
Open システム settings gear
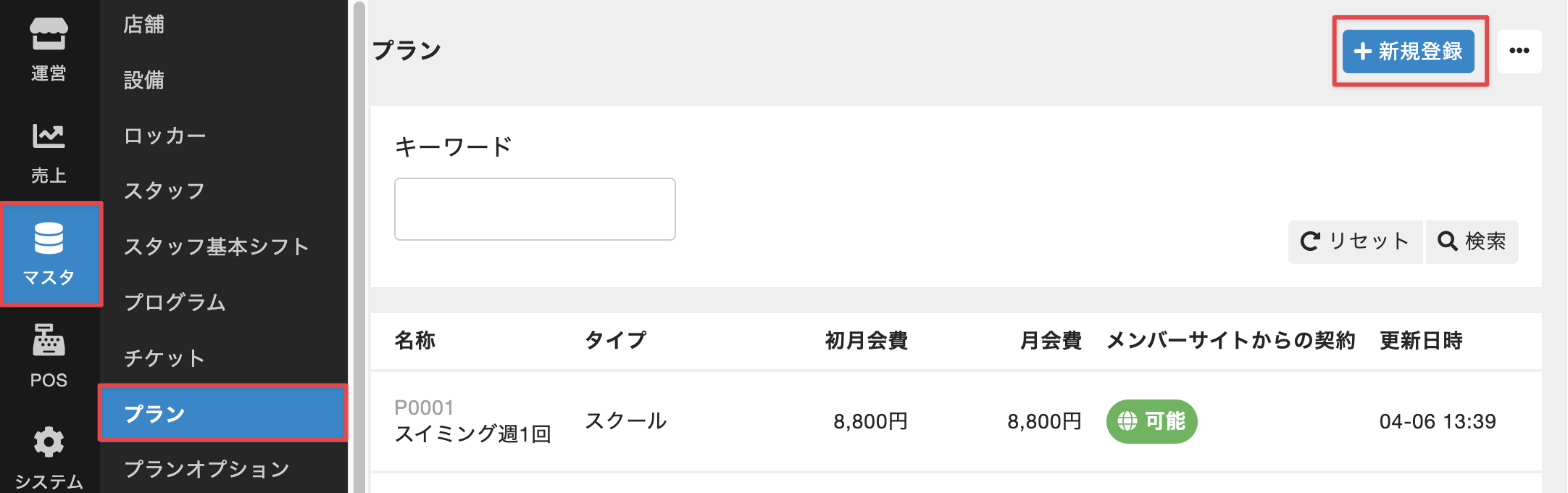[49, 458]
